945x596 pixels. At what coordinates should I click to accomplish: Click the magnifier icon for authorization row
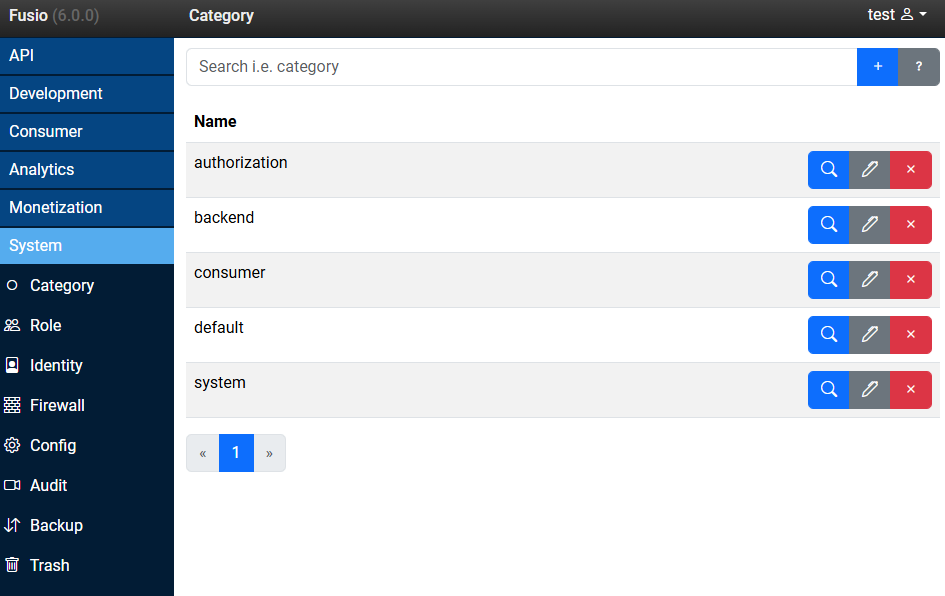pyautogui.click(x=828, y=170)
